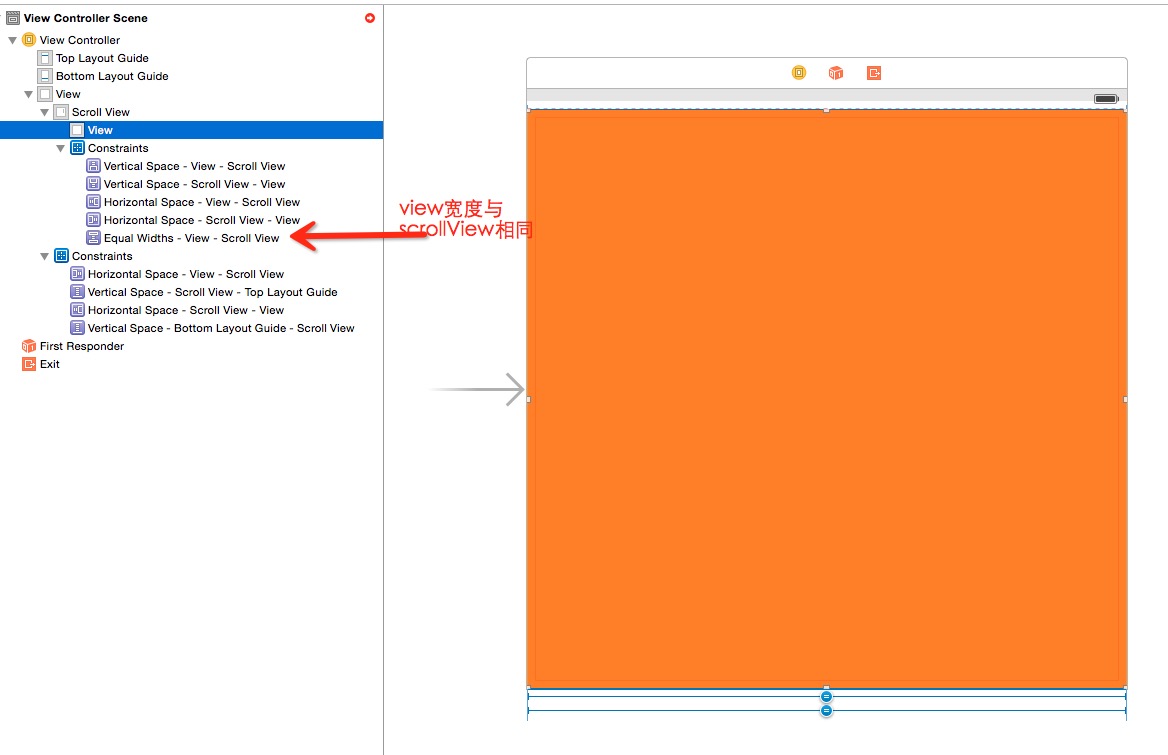This screenshot has height=755, width=1168.
Task: Click the Equal Widths constraint icon
Action: (x=93, y=238)
